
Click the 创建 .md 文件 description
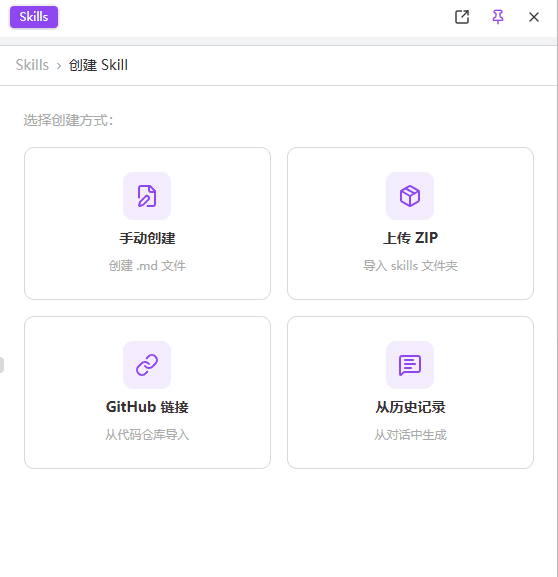147,266
